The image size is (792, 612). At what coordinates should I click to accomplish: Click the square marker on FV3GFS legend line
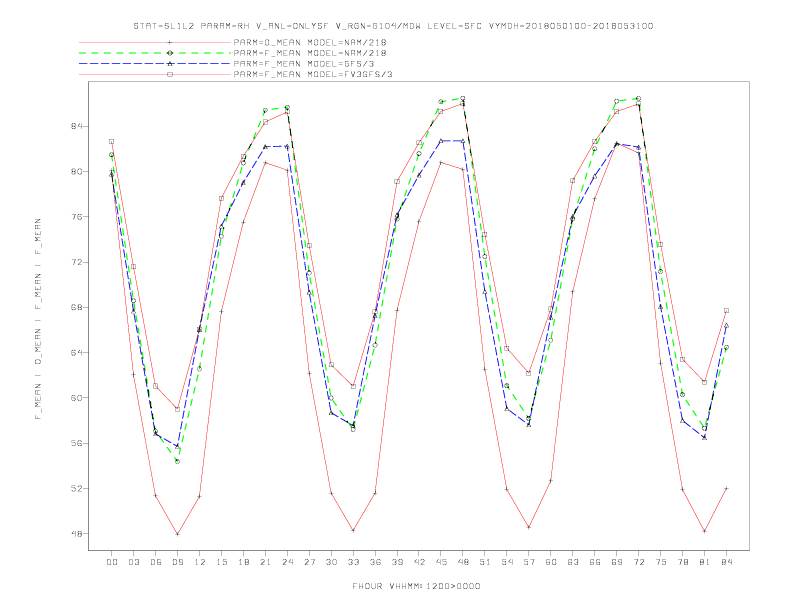(x=170, y=74)
